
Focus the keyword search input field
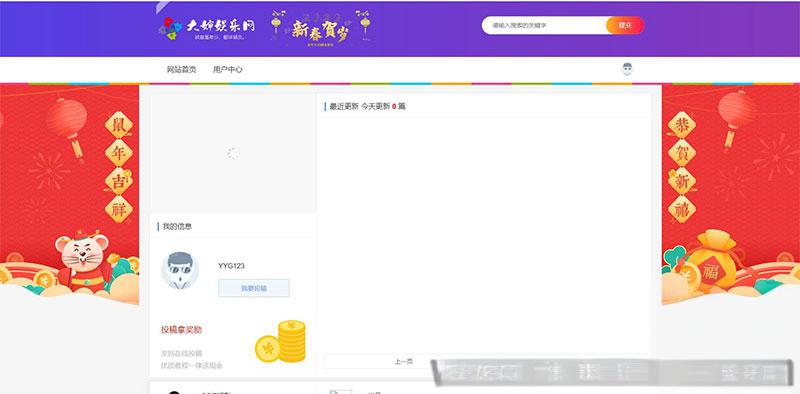click(x=544, y=25)
